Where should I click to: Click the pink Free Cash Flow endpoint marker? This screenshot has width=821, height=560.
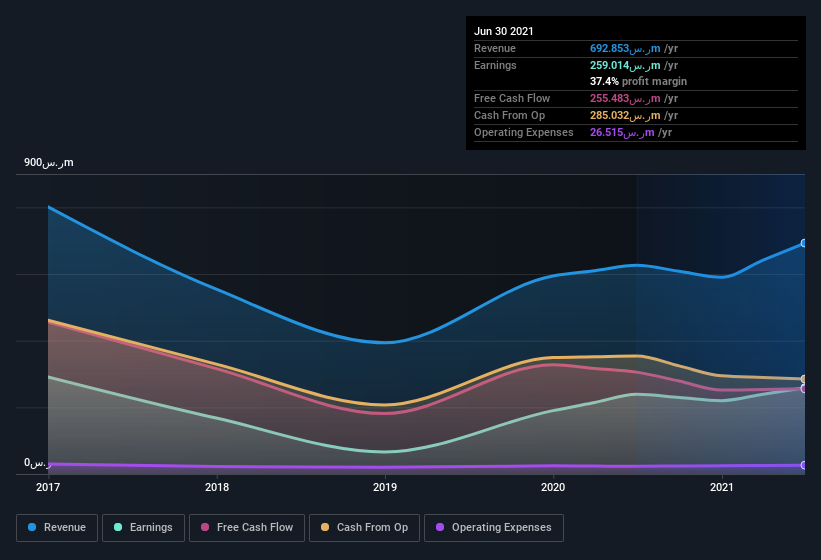[x=804, y=389]
